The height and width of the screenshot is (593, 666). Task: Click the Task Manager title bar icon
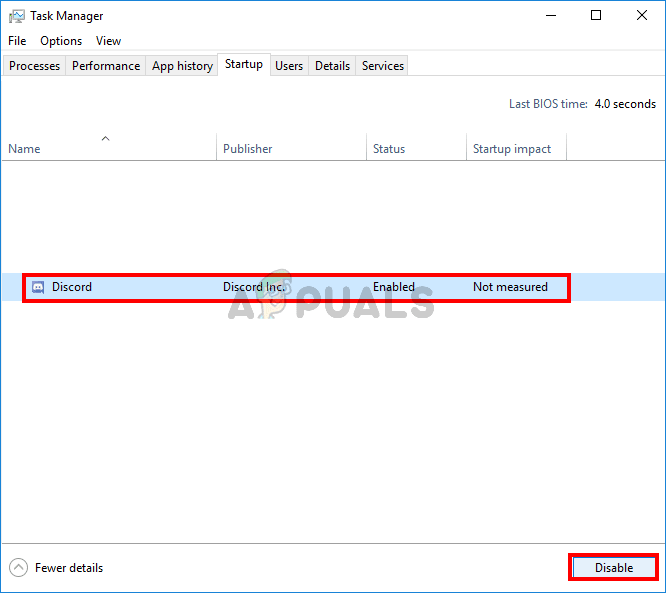click(x=16, y=16)
